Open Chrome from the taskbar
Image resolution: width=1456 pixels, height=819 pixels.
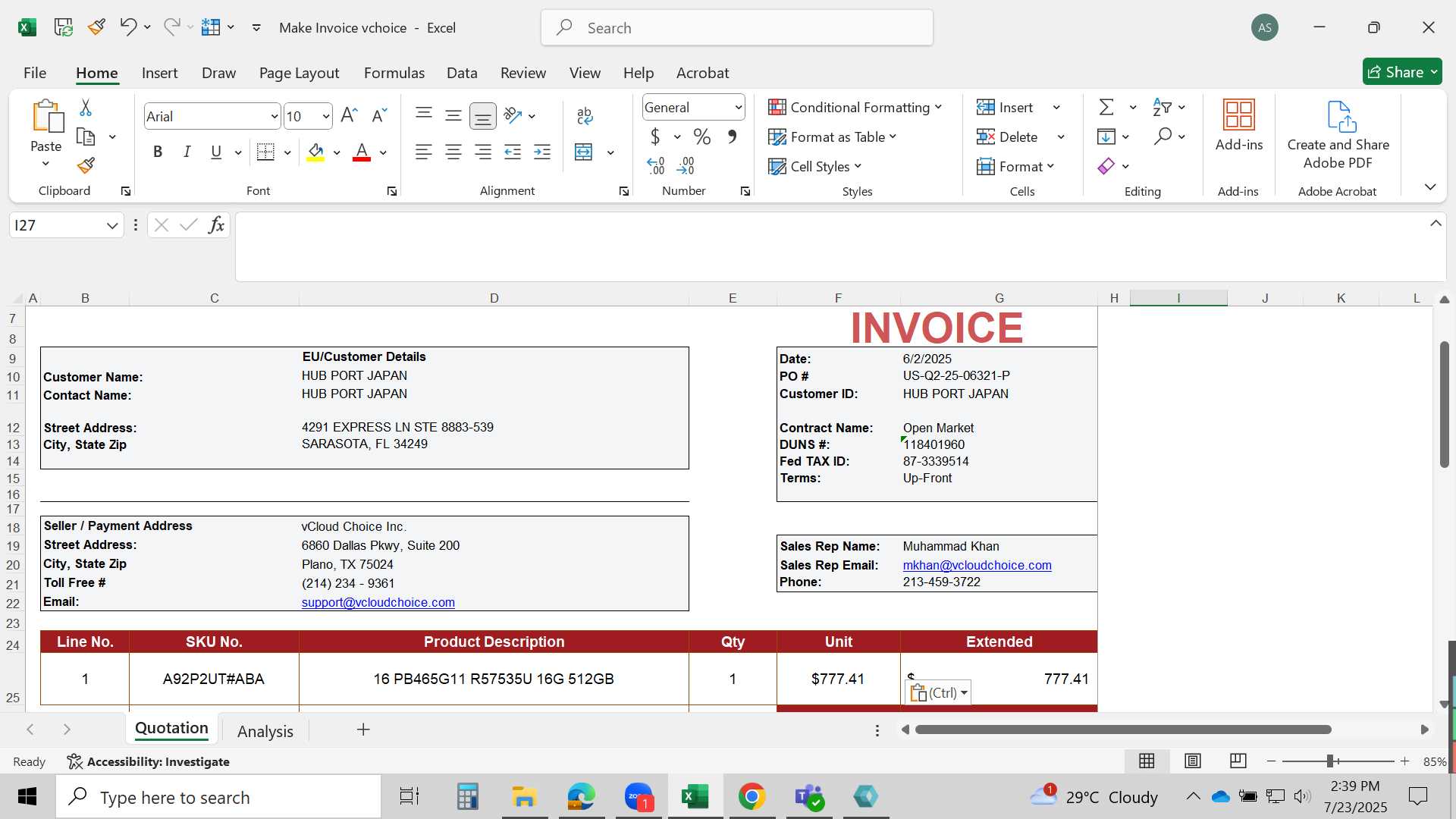(x=752, y=797)
